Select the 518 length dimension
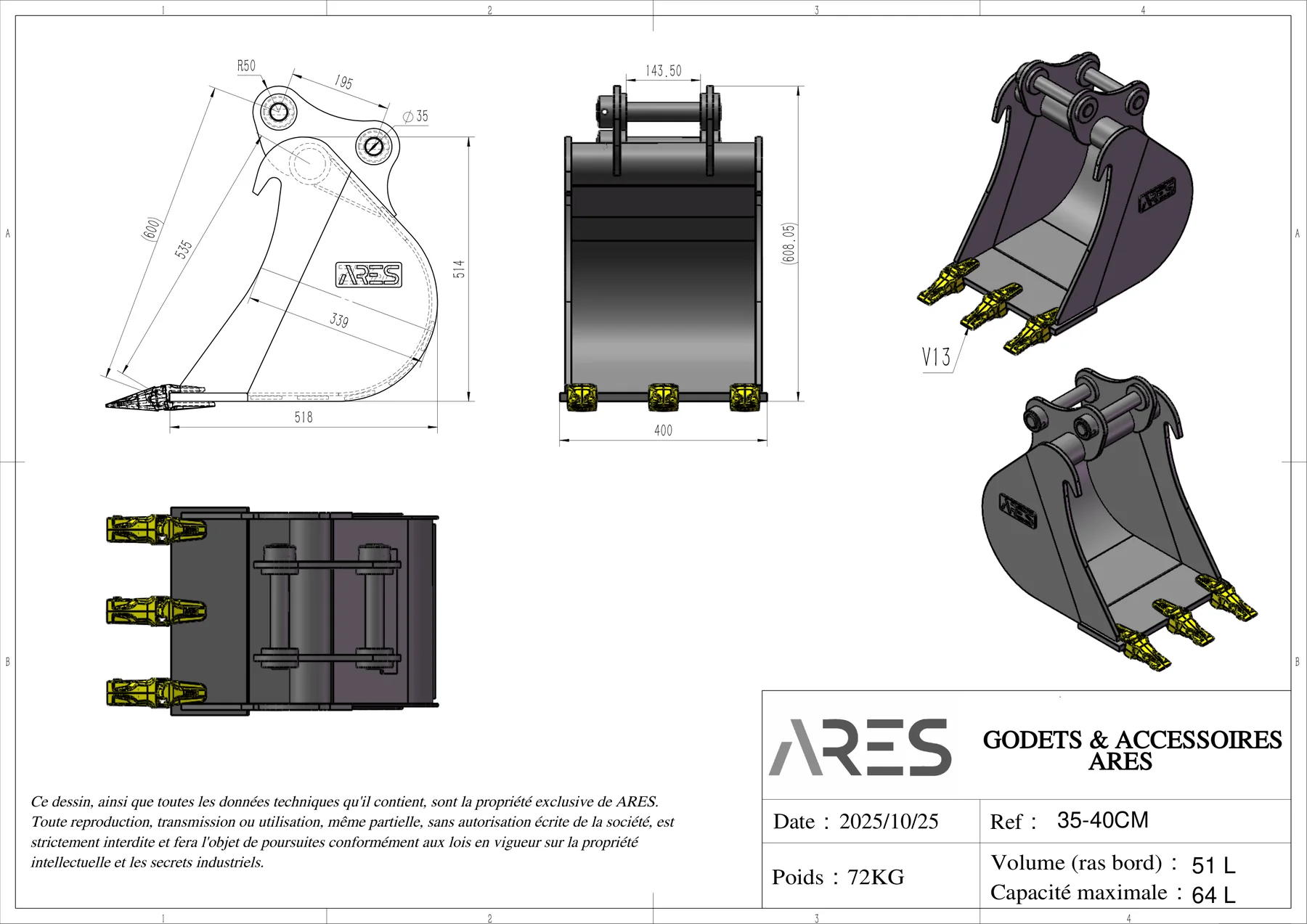The height and width of the screenshot is (924, 1307). pos(304,417)
